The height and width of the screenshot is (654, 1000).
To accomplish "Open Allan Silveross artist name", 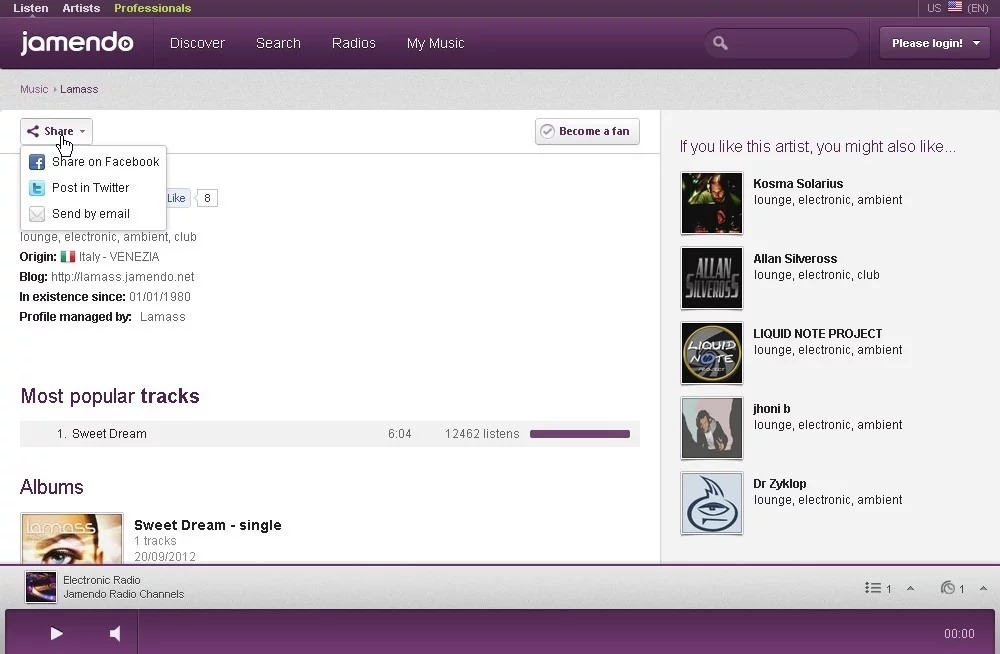I will coord(795,259).
